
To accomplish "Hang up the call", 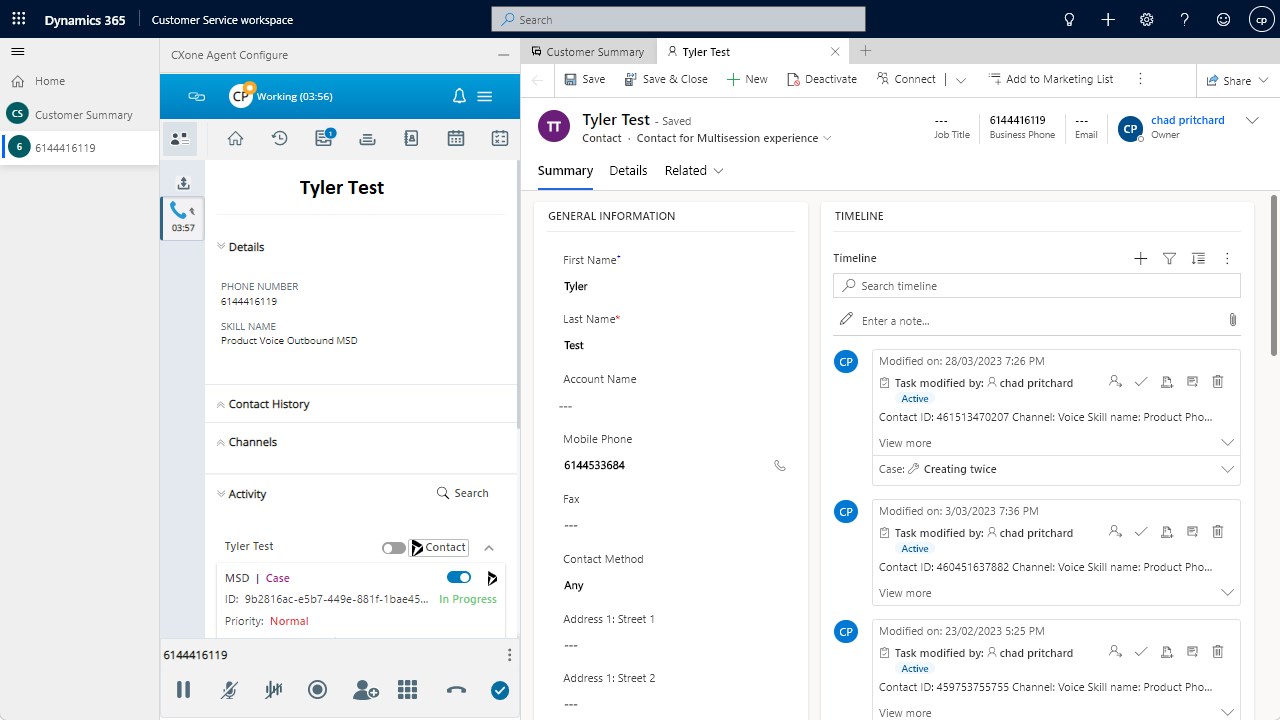I will (x=456, y=690).
